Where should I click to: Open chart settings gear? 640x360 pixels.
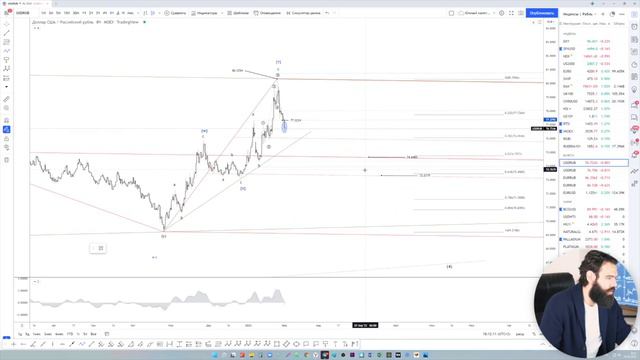(x=502, y=13)
